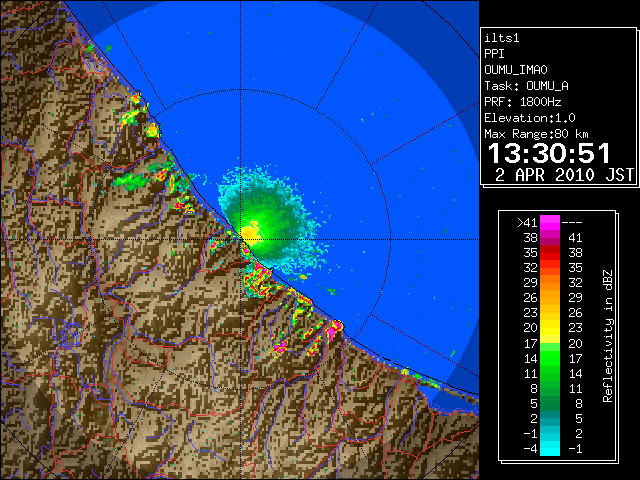Pick the yellow 20–23 dBZ legend swatch

point(550,328)
